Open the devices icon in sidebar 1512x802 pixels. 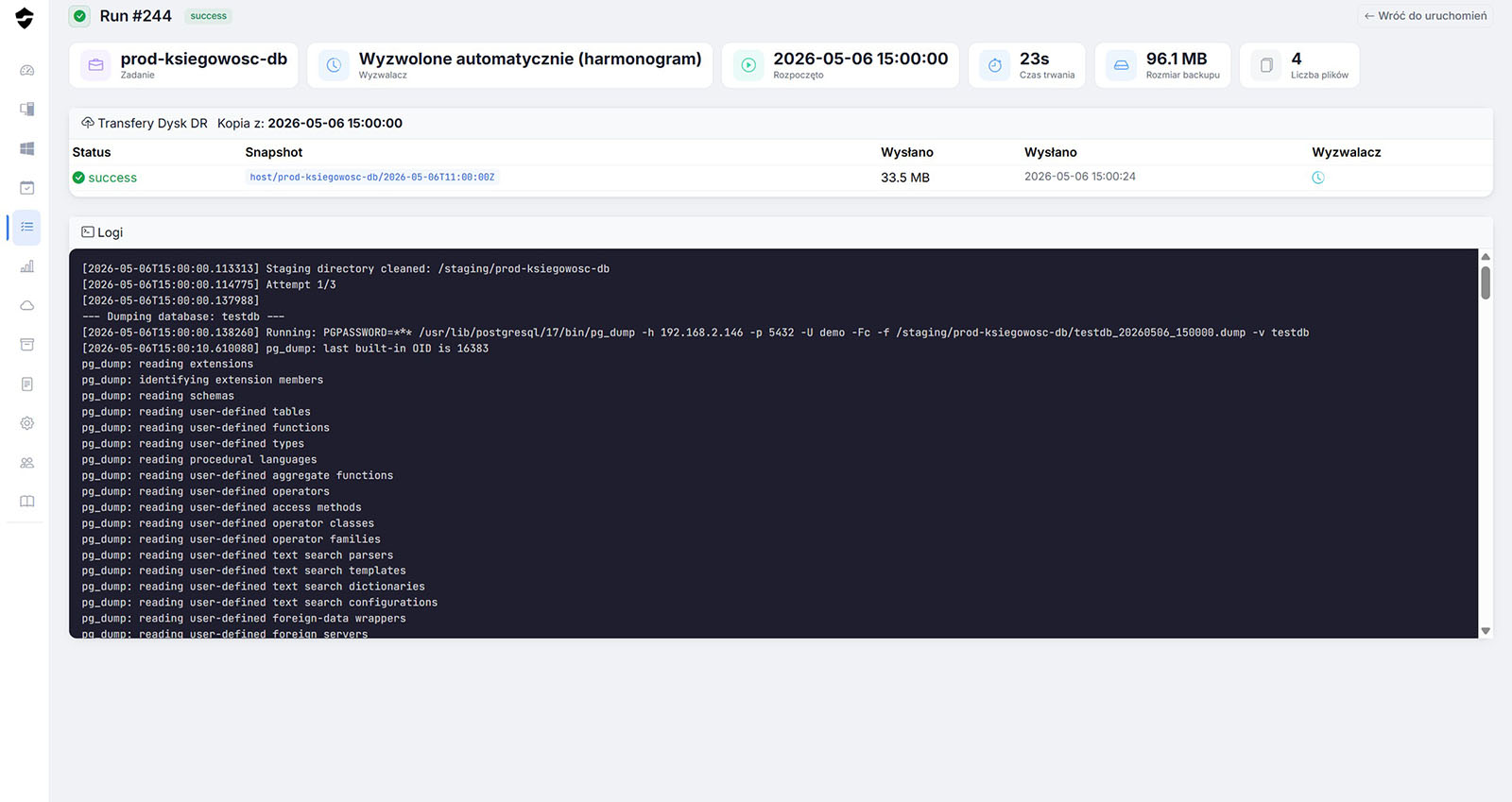27,109
